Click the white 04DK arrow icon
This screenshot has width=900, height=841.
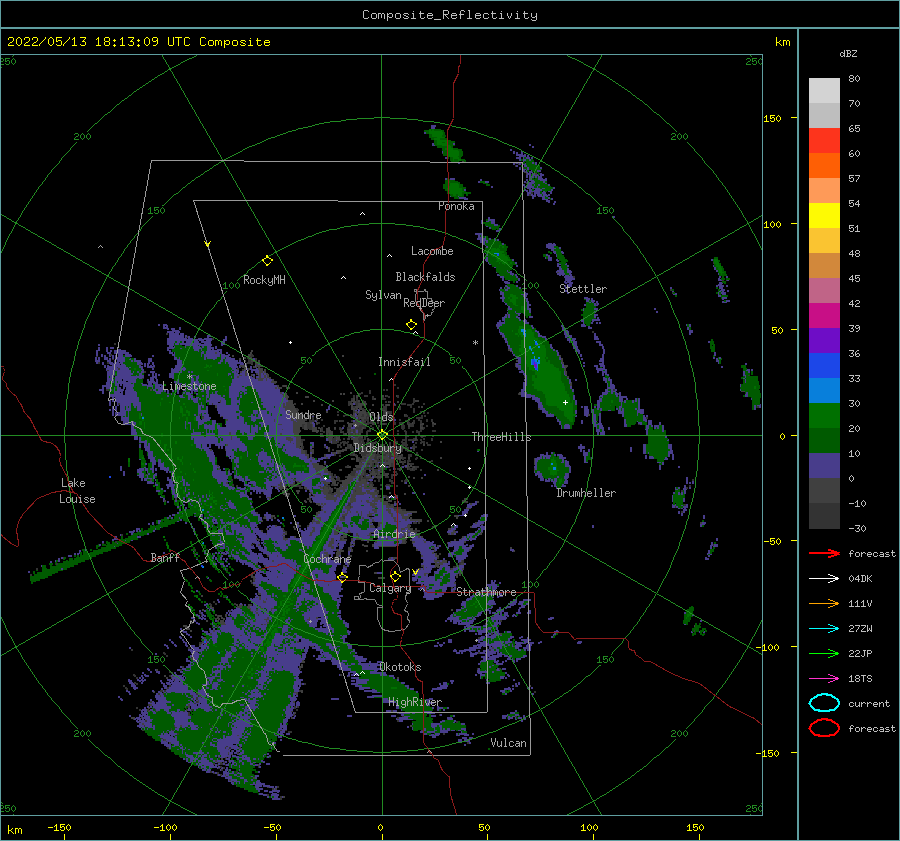824,579
